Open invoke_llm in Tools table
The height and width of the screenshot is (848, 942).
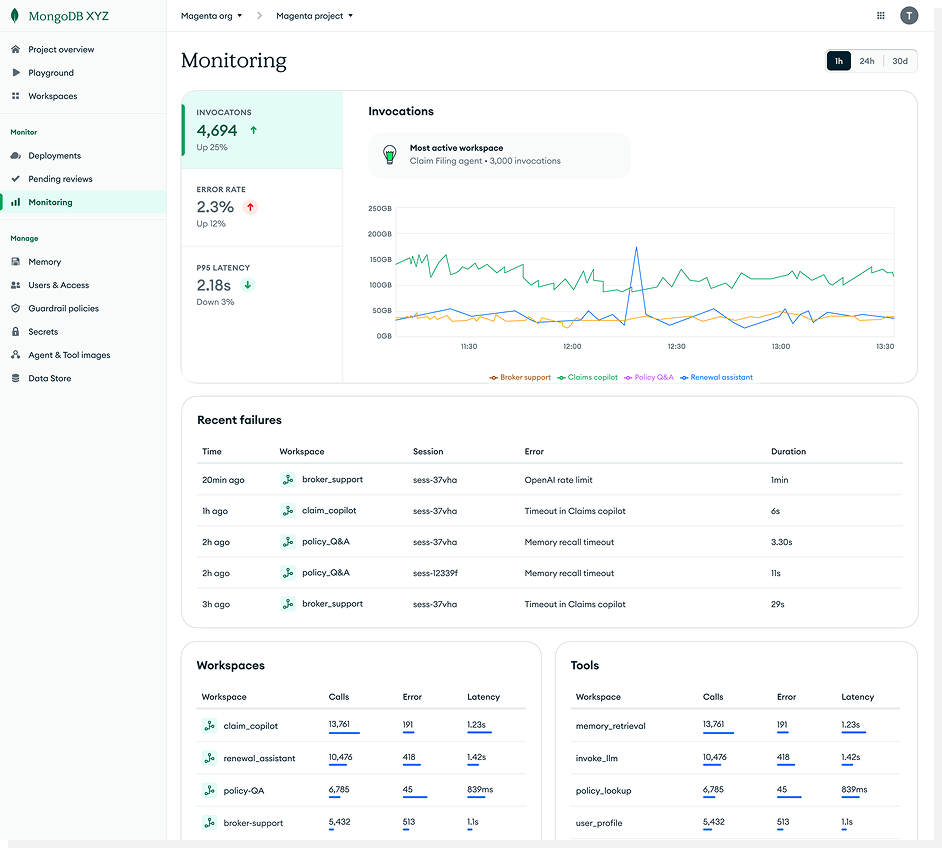[597, 759]
